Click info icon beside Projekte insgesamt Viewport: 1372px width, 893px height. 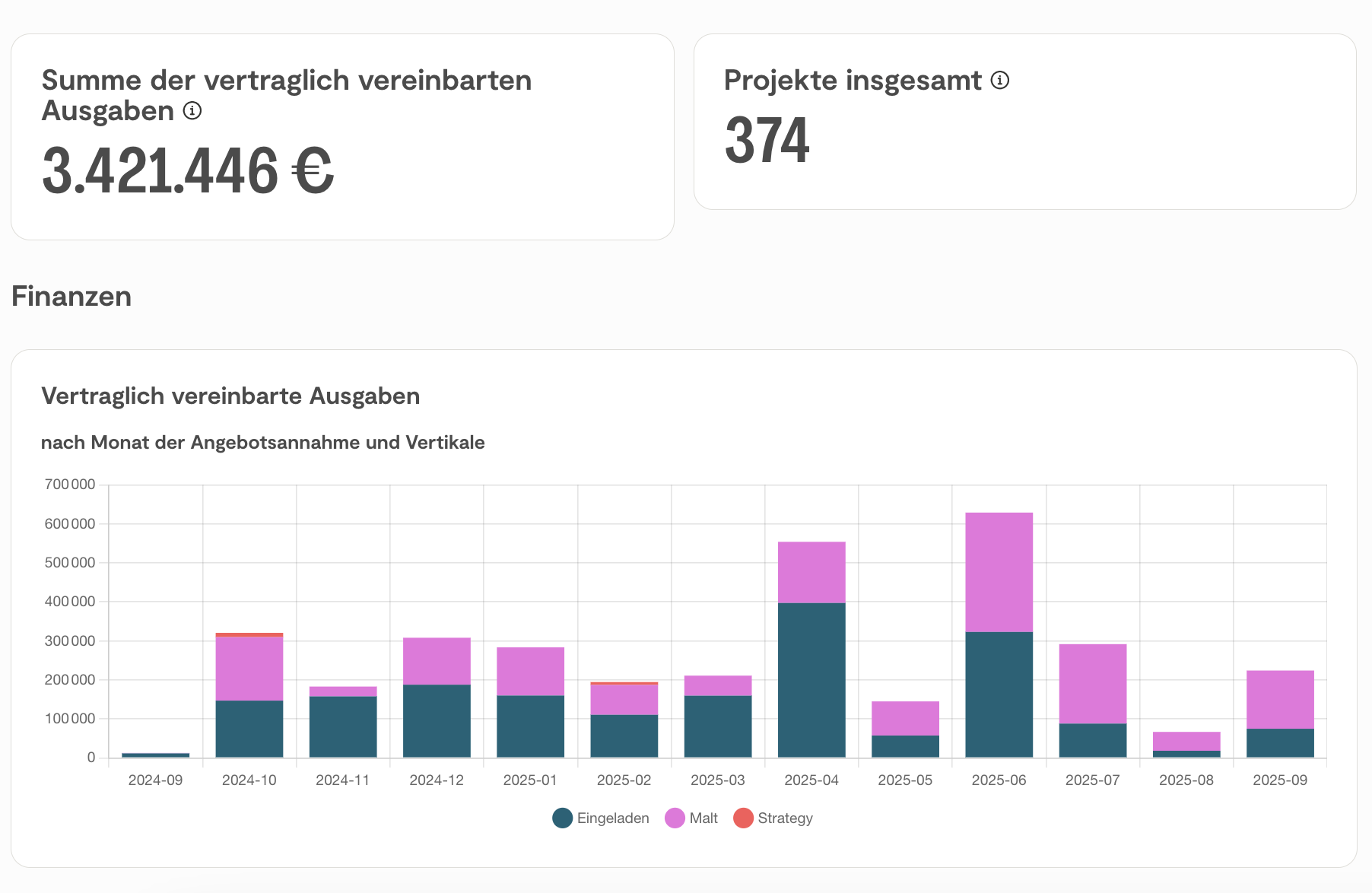pyautogui.click(x=1000, y=80)
